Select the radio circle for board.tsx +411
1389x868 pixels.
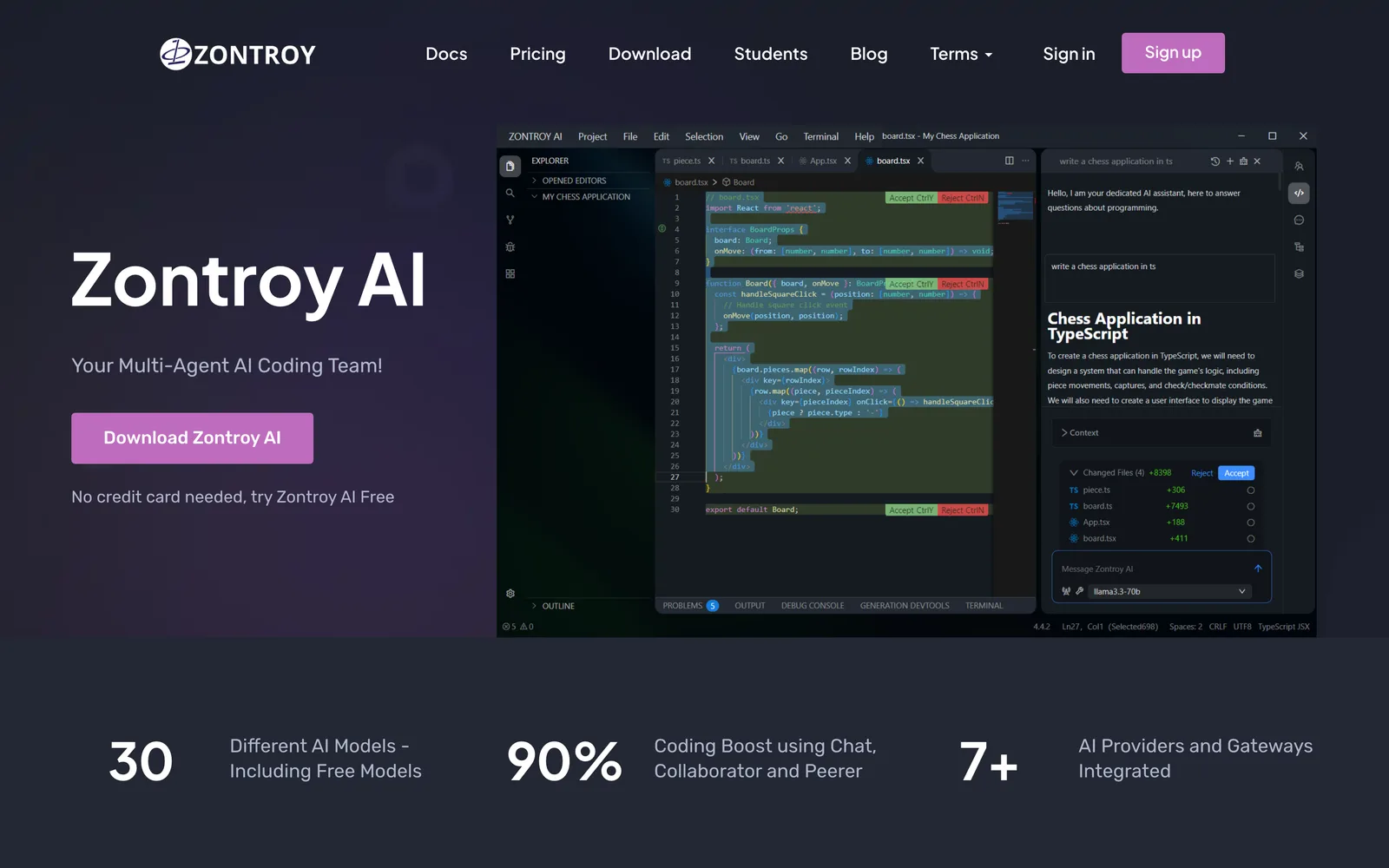1251,539
